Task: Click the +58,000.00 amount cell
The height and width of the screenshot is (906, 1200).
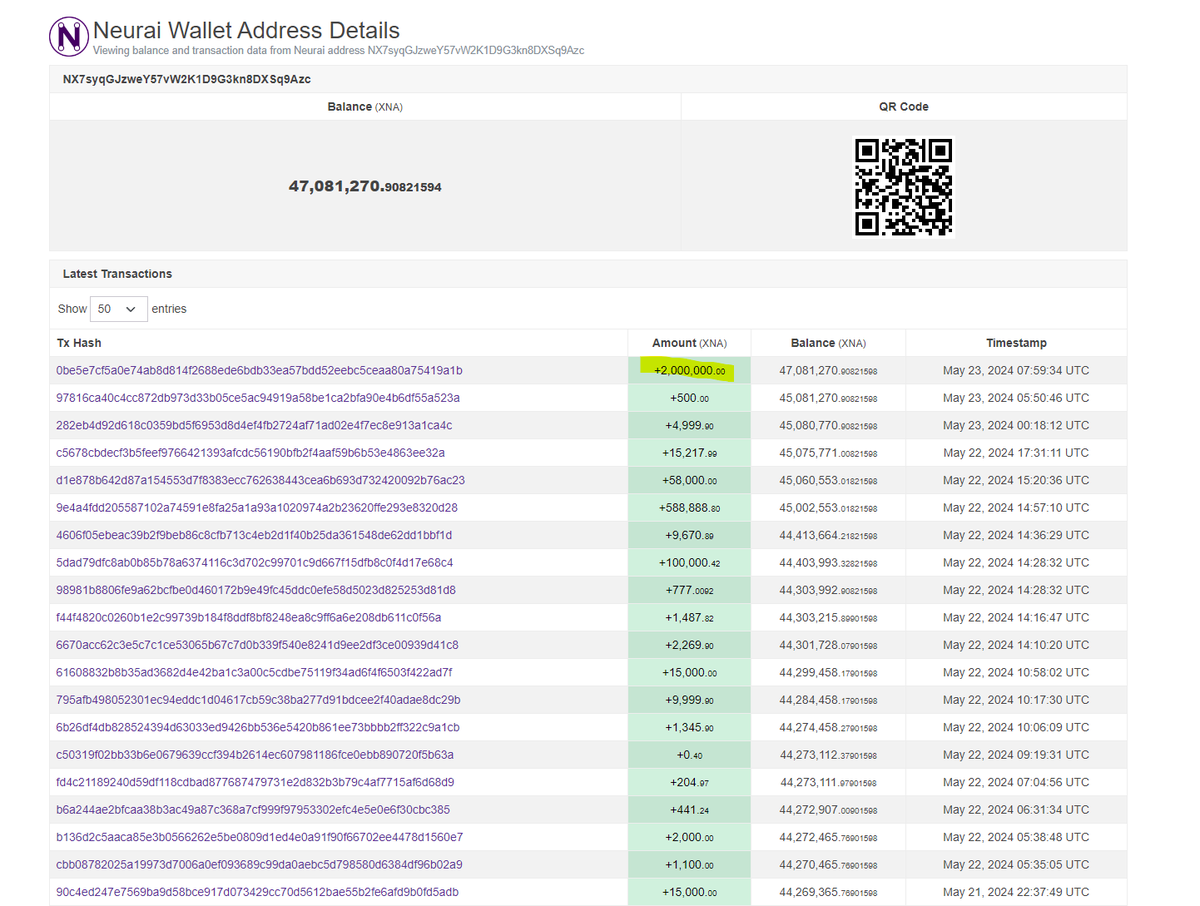Action: [x=689, y=480]
